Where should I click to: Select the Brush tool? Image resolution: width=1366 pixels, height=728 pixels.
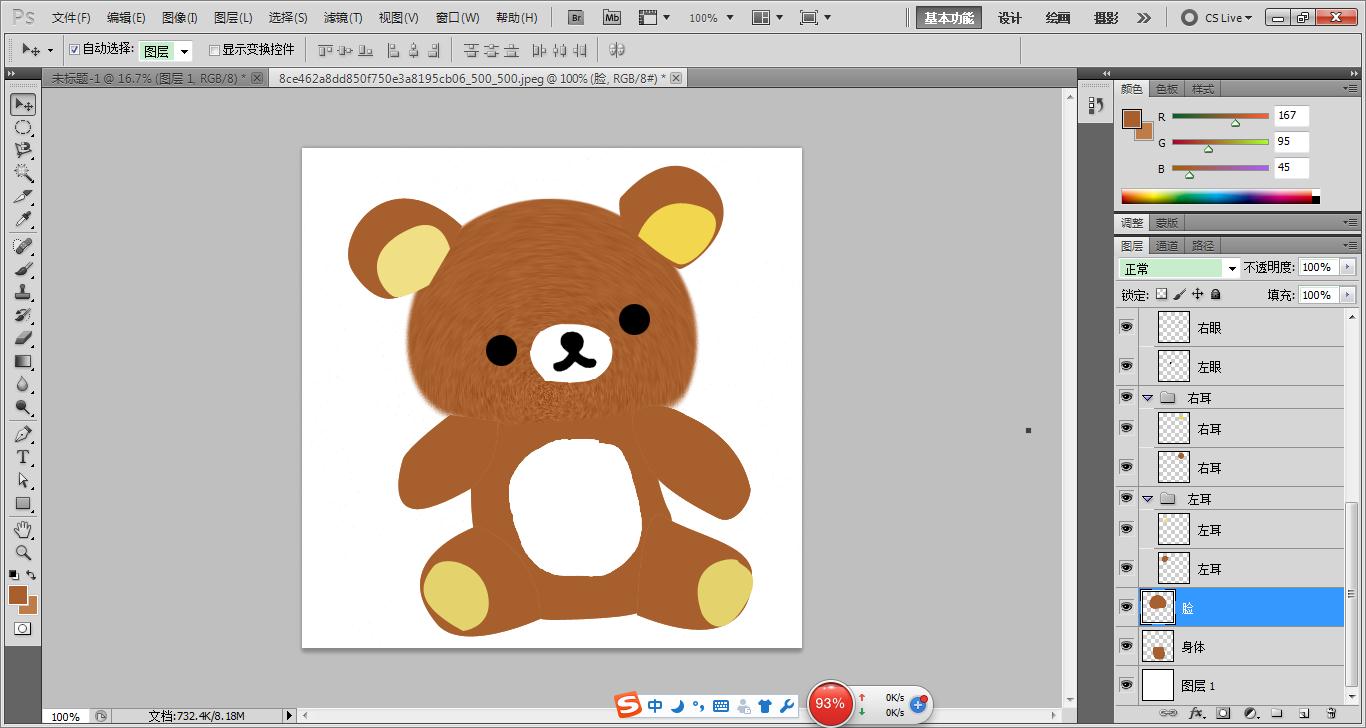[x=23, y=269]
